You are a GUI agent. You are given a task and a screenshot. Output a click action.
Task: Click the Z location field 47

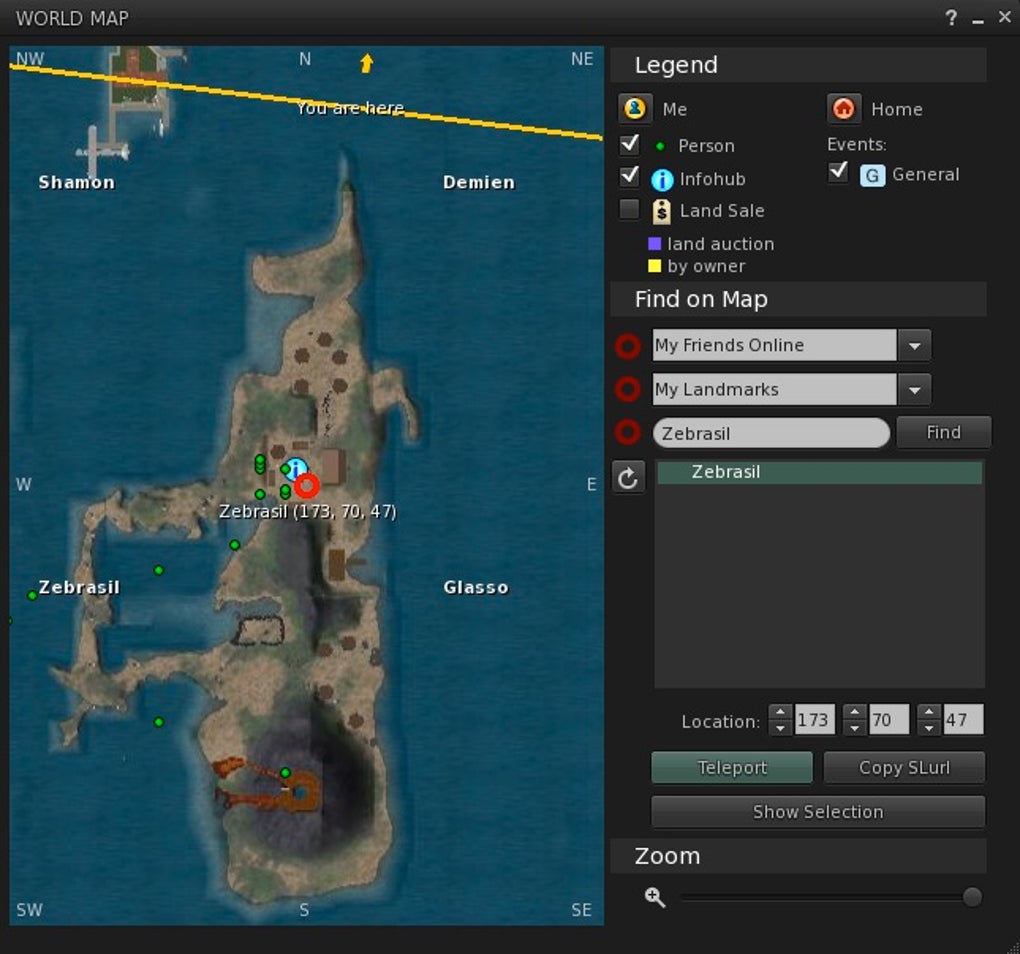[x=963, y=720]
